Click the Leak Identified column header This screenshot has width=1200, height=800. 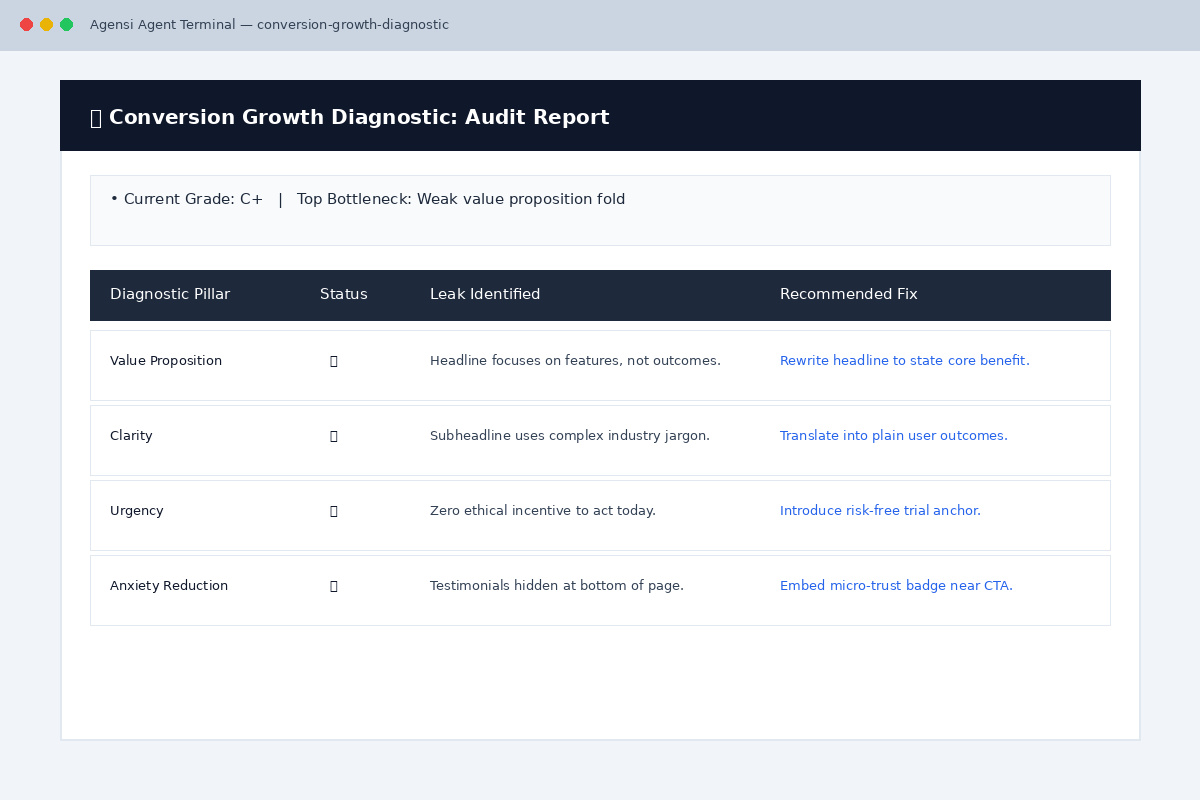click(485, 294)
